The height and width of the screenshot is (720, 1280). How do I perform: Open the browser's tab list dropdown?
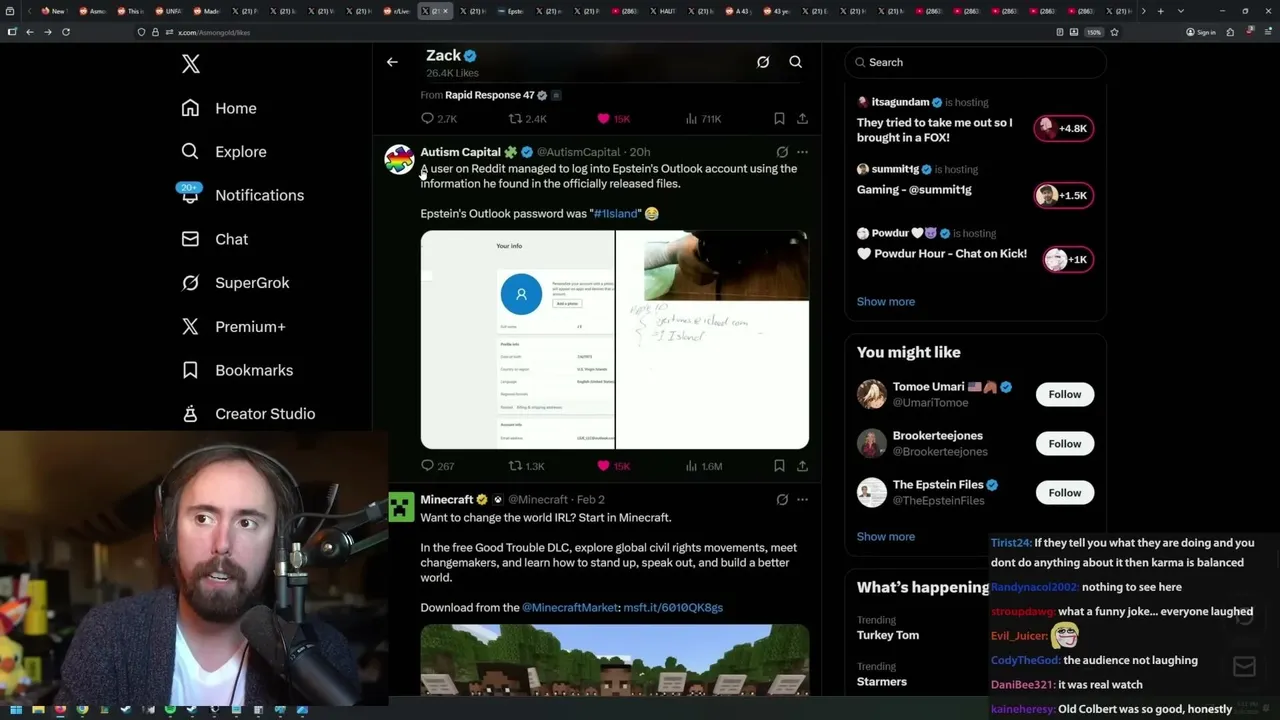(1181, 11)
